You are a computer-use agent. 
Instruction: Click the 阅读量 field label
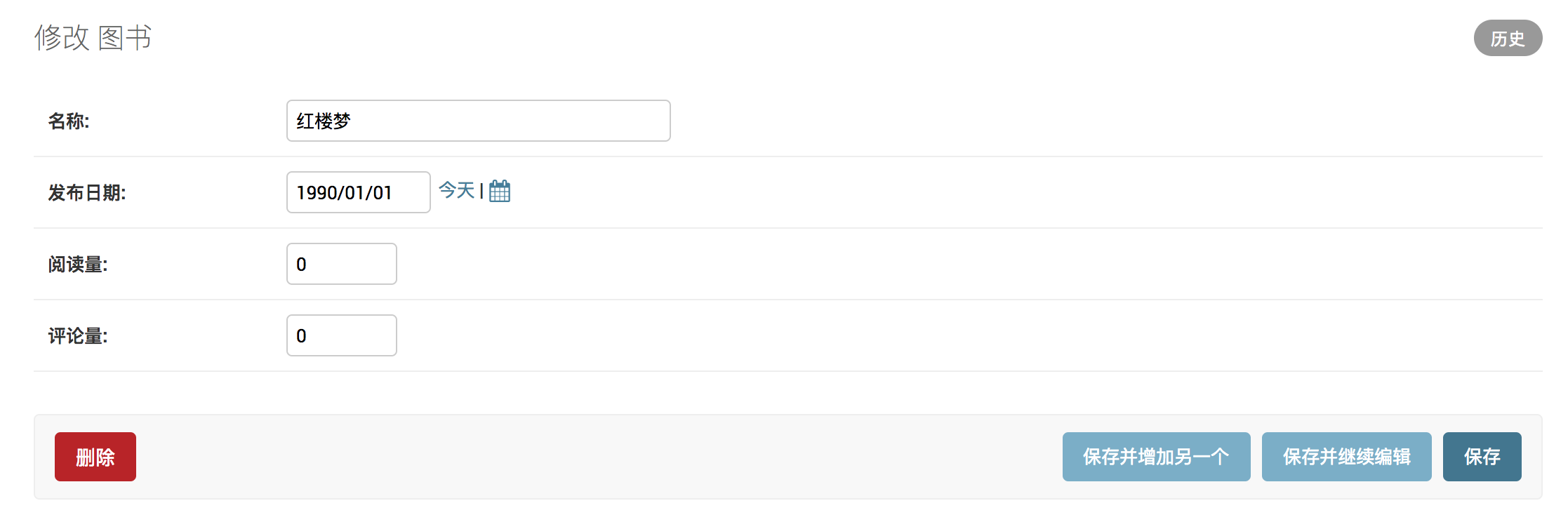pyautogui.click(x=77, y=265)
